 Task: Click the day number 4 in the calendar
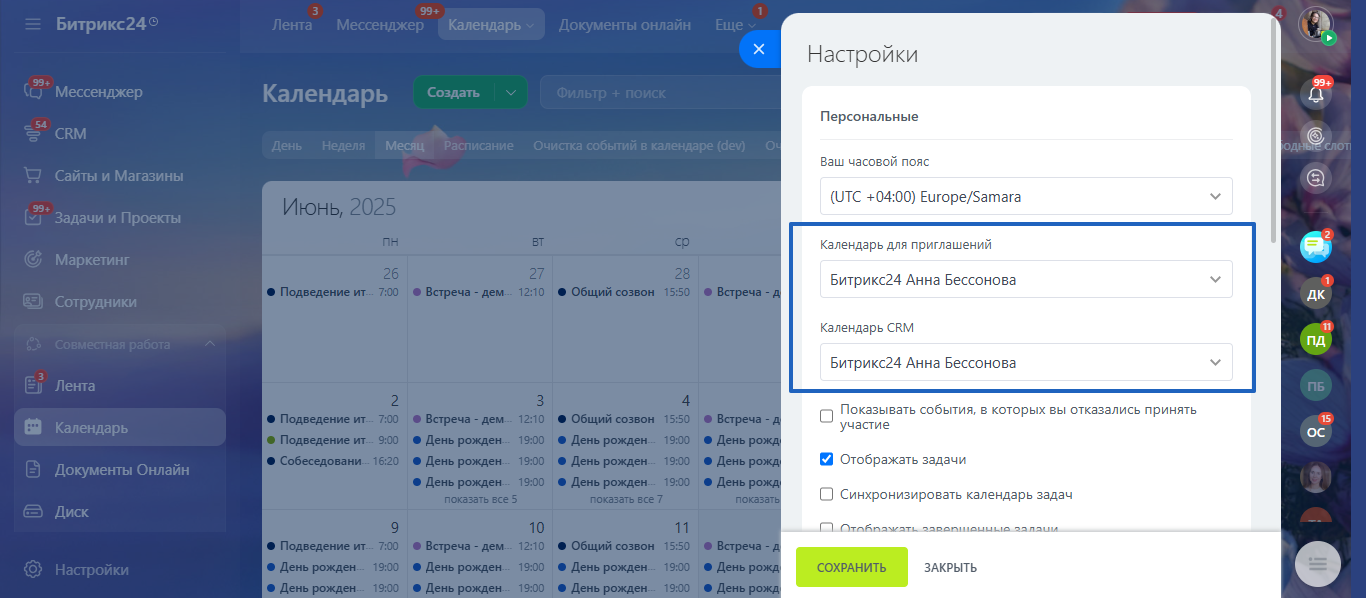(686, 400)
